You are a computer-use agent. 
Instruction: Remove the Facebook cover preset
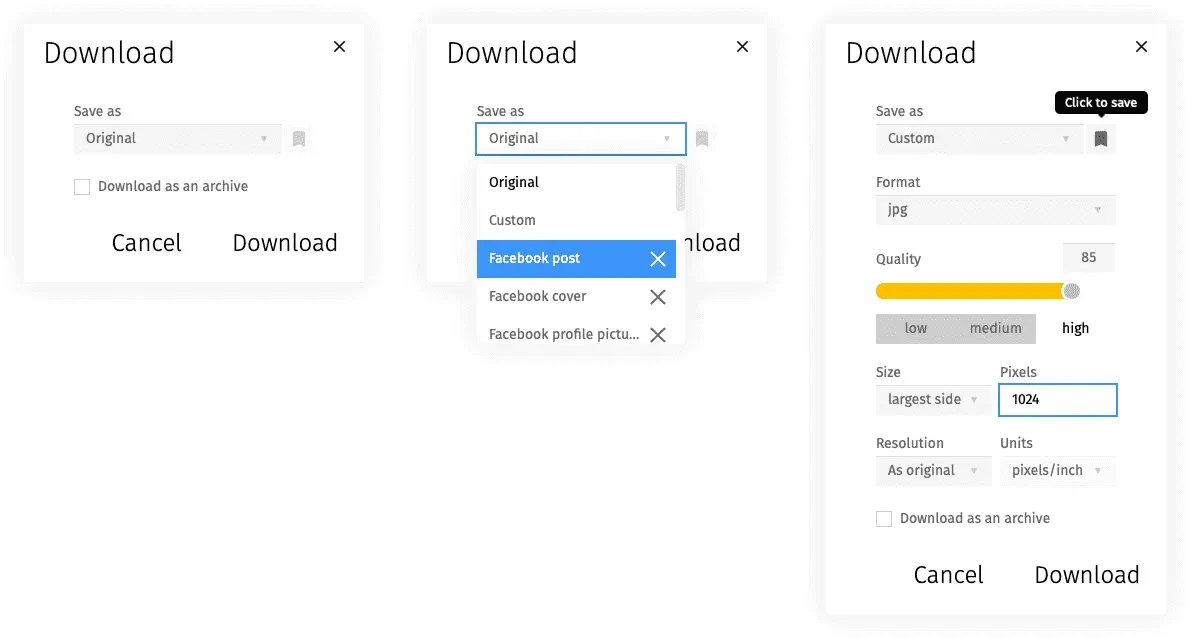[658, 297]
